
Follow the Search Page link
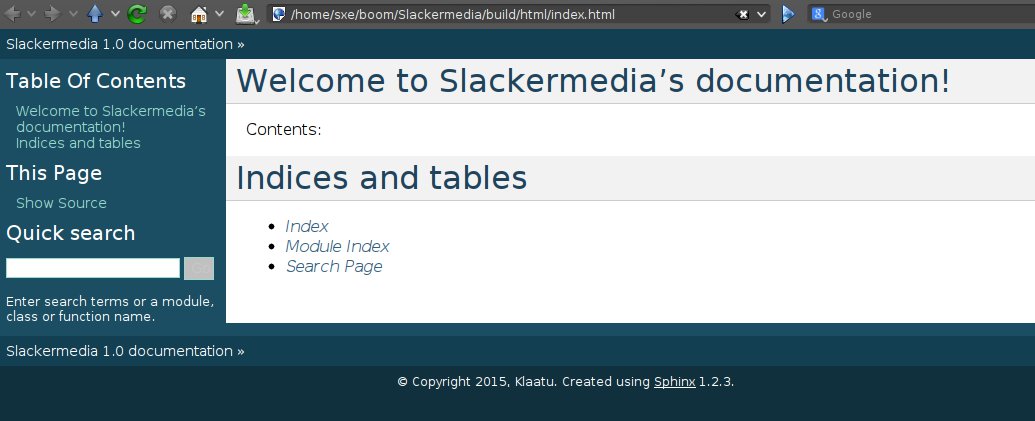[x=334, y=266]
